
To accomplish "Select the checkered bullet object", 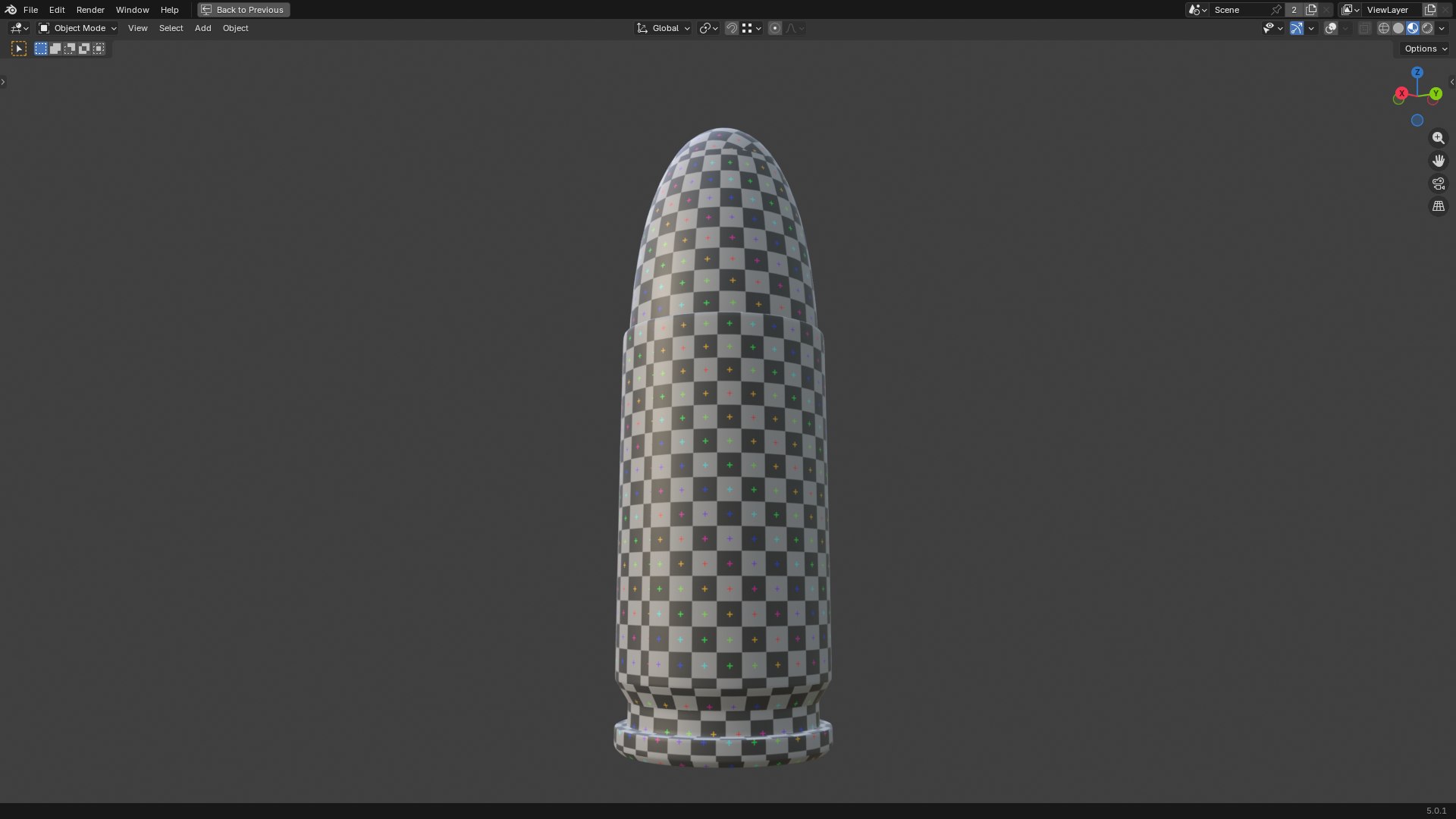I will click(x=723, y=447).
